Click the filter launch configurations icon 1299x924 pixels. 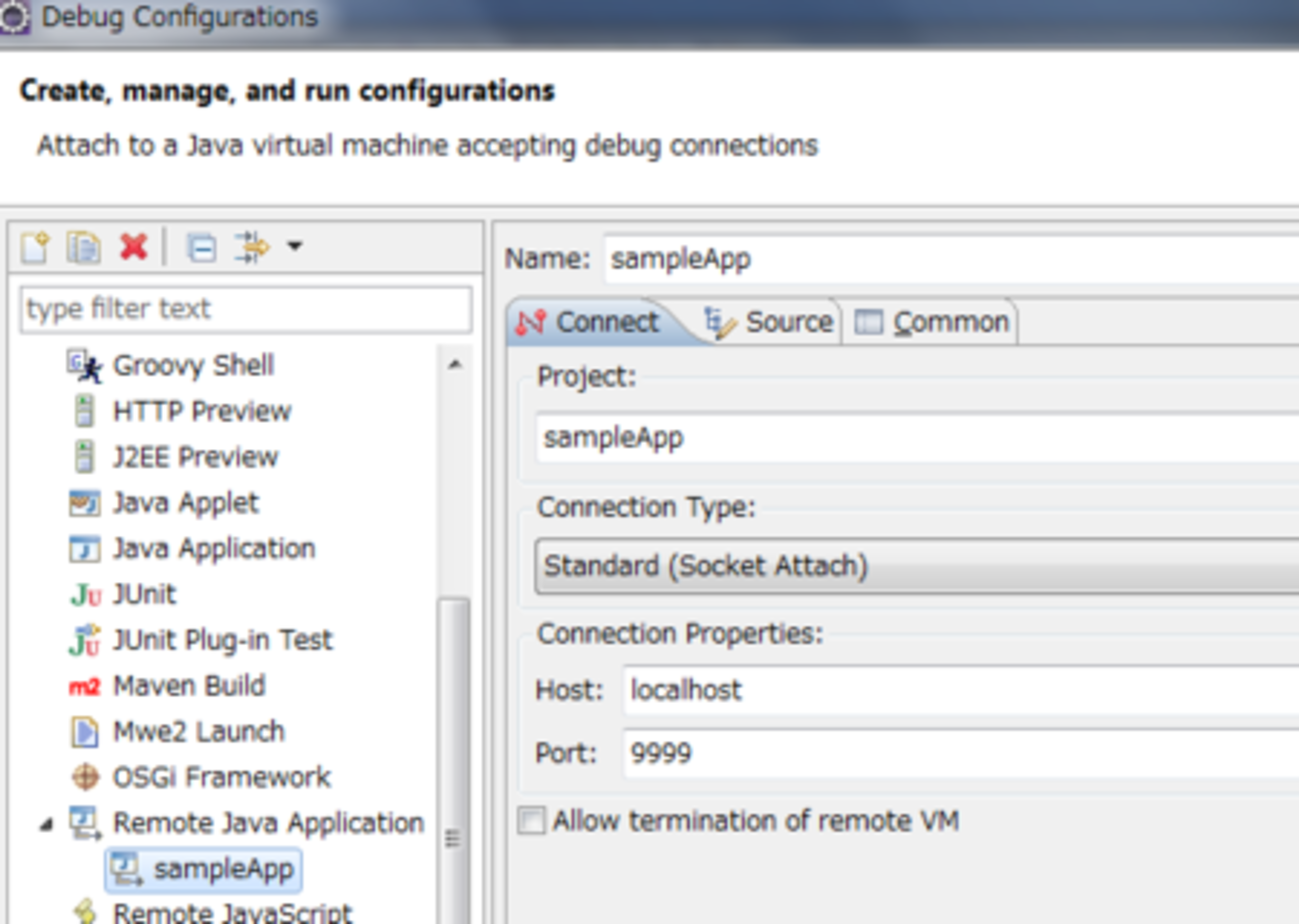[251, 247]
